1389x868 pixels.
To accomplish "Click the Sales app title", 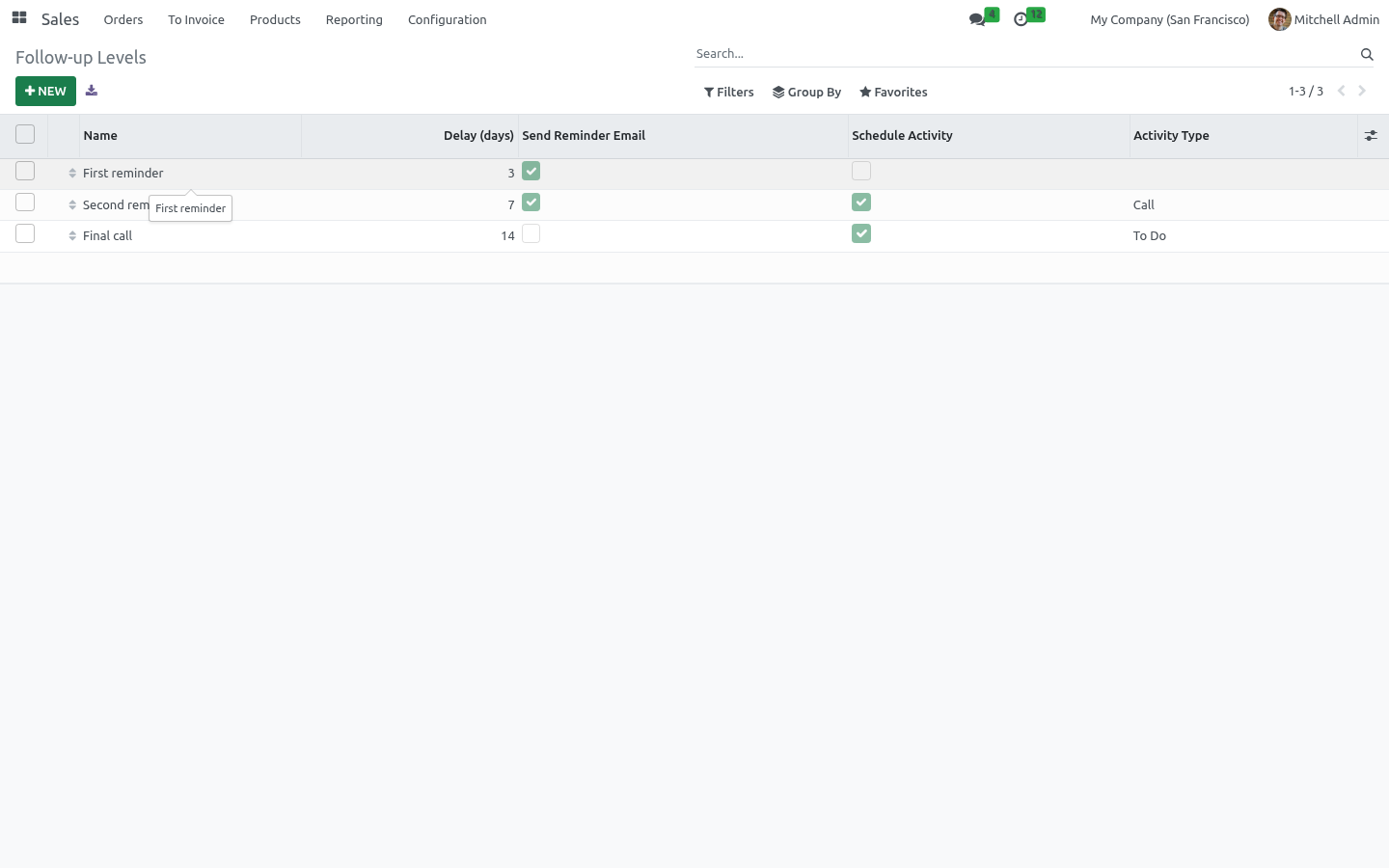I will [x=60, y=19].
